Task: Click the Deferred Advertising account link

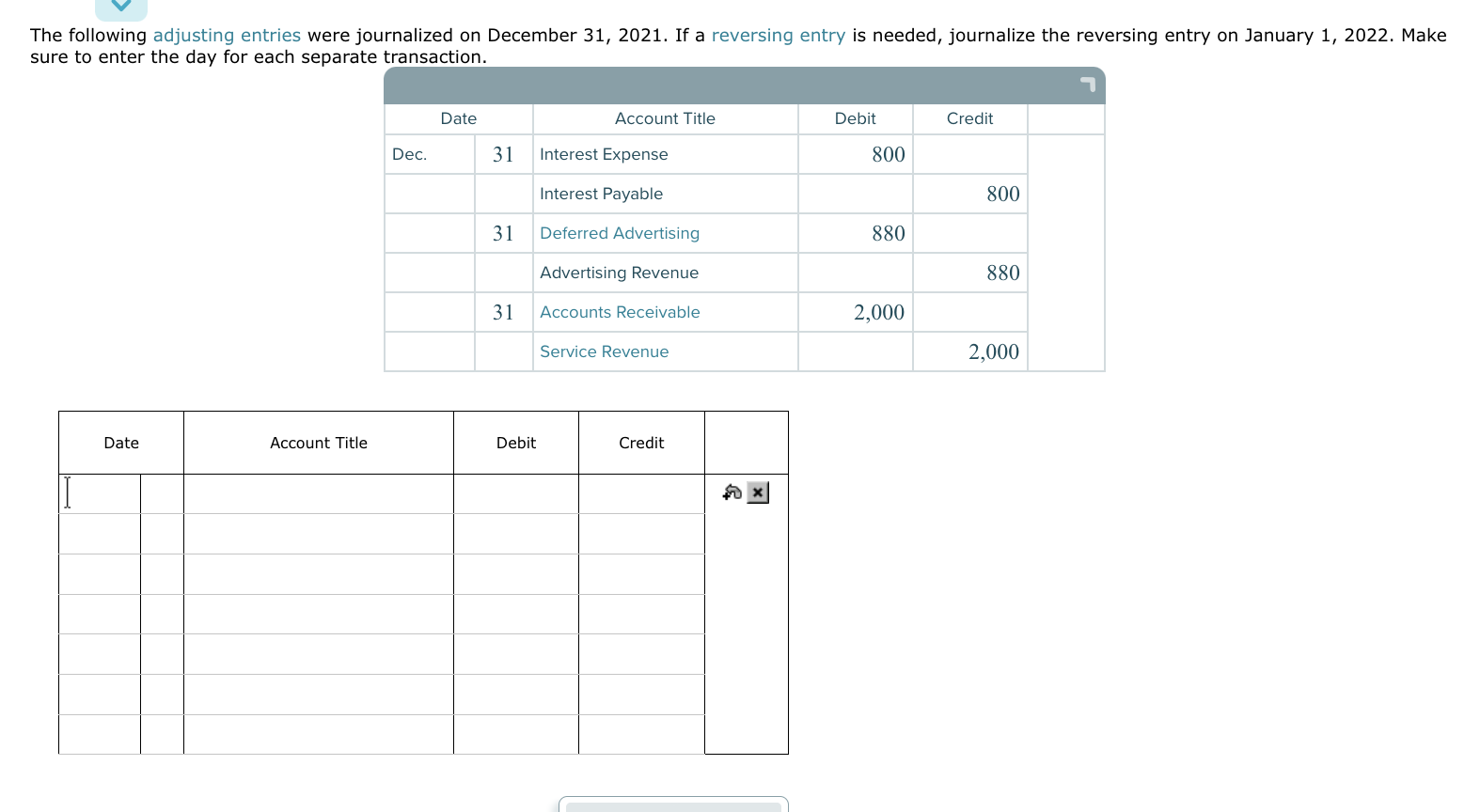Action: 620,233
